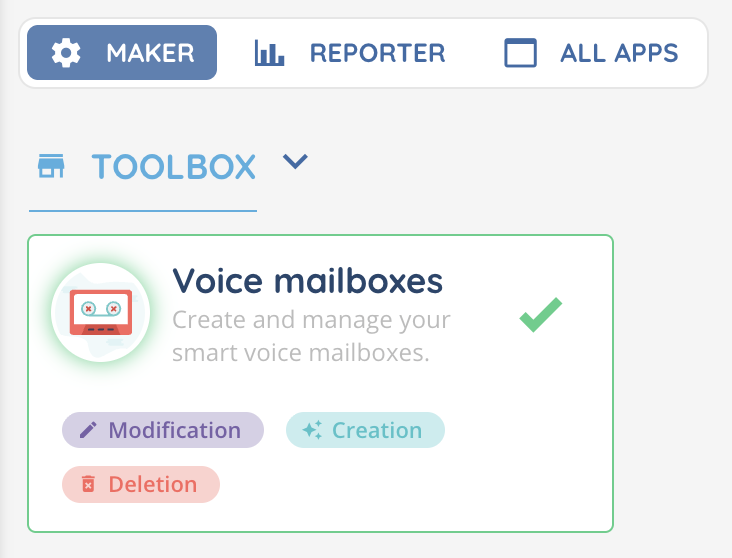
Task: Click the bar chart icon for REPORTER
Action: coord(269,53)
